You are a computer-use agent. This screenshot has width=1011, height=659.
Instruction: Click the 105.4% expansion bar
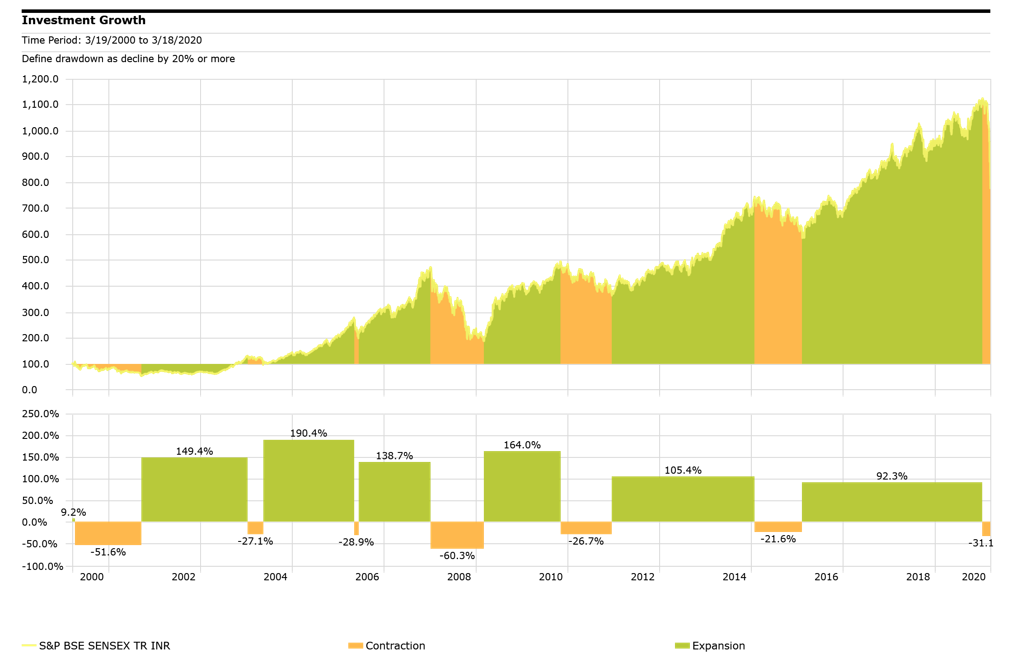682,499
